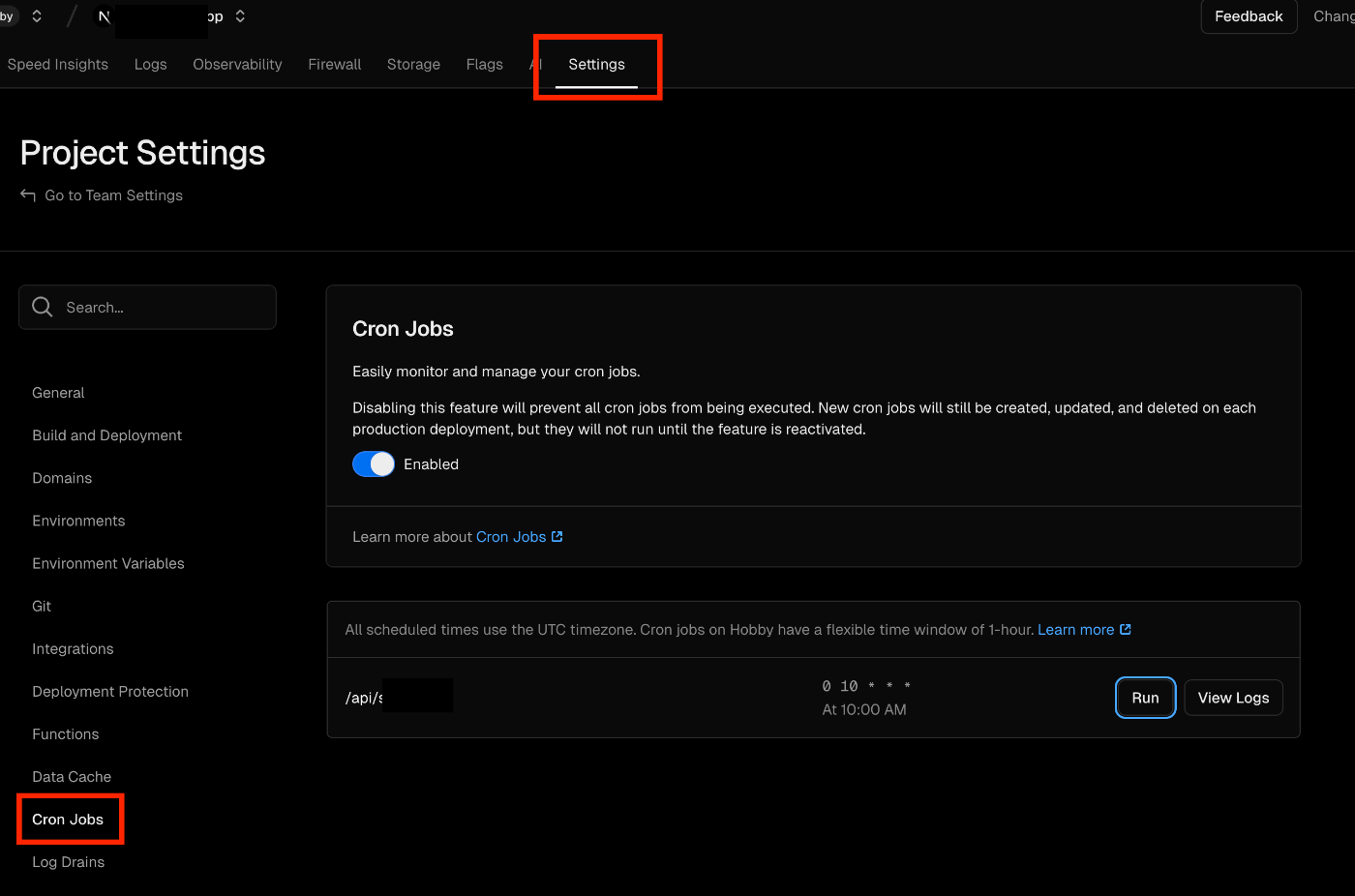Open the Learn more hobby cron link

[x=1075, y=629]
